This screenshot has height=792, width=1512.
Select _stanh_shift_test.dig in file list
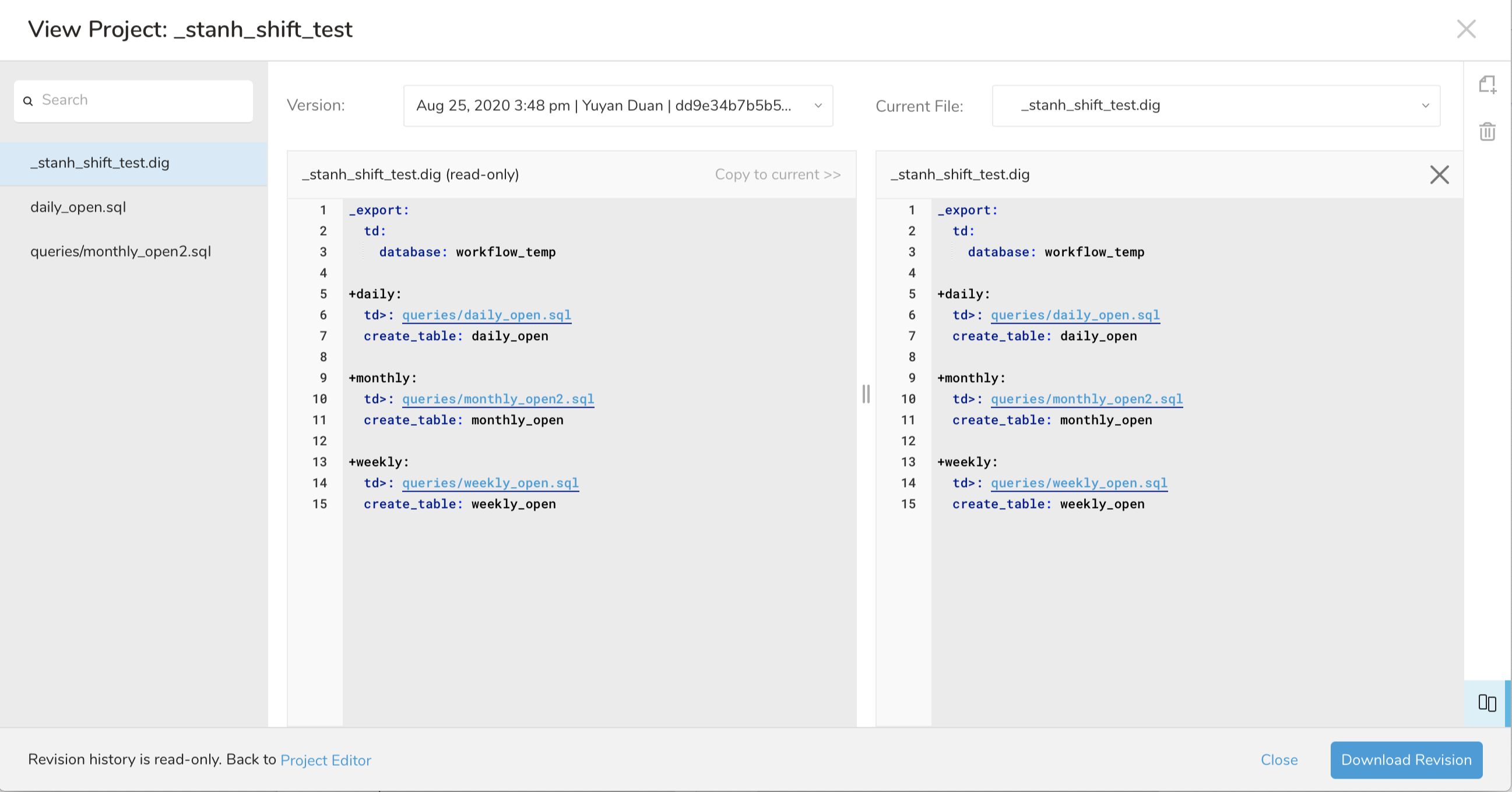tap(100, 163)
